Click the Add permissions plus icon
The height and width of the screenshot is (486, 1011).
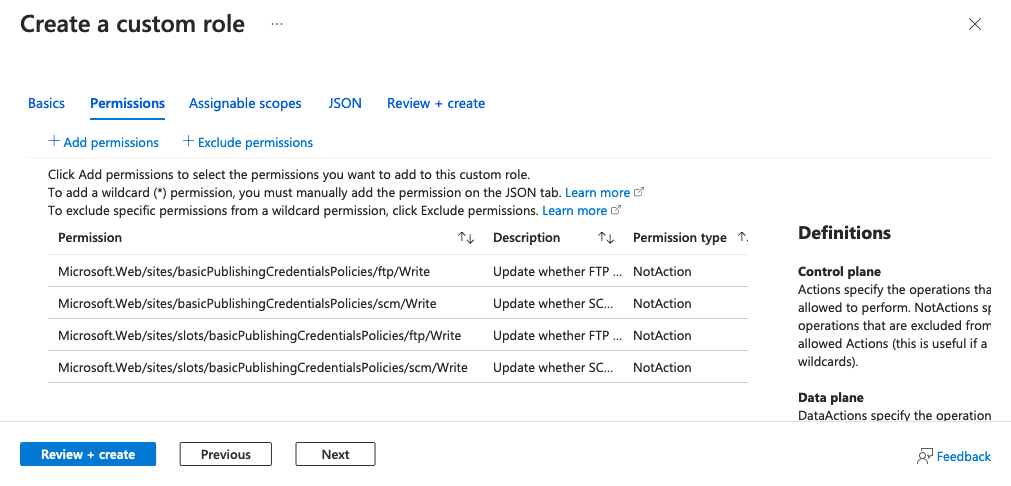(54, 141)
